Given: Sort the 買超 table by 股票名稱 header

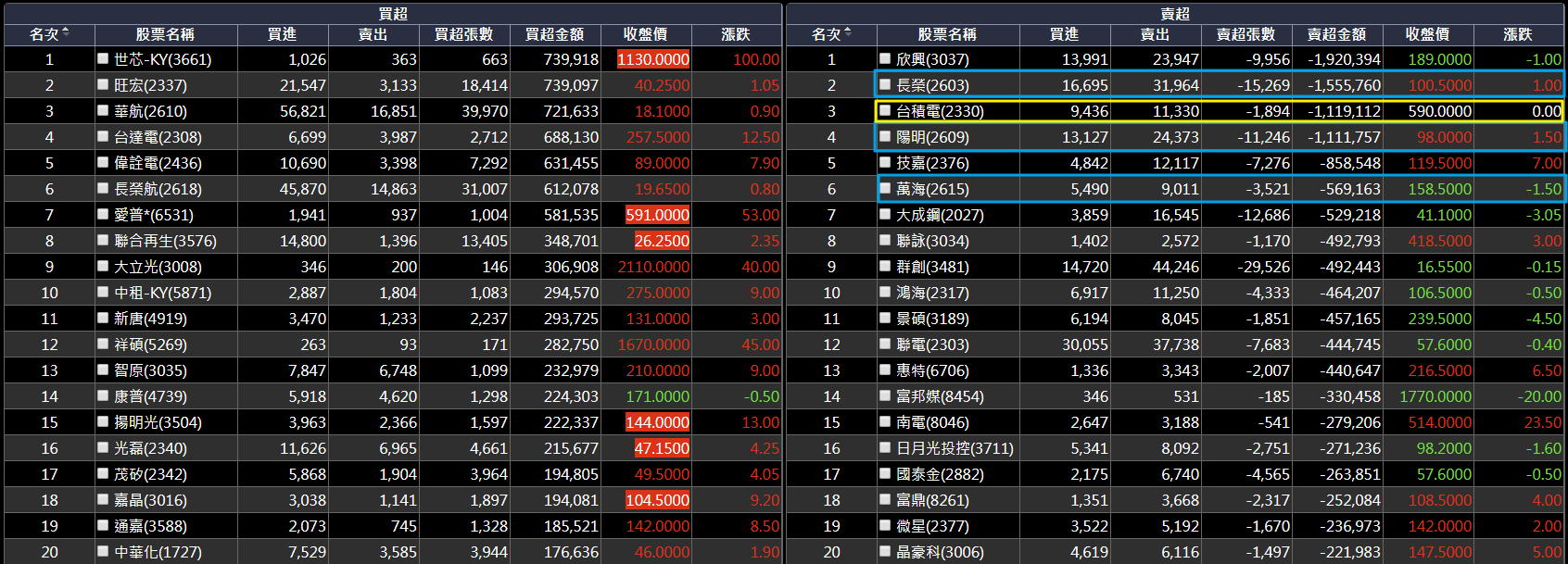Looking at the screenshot, I should click(165, 34).
